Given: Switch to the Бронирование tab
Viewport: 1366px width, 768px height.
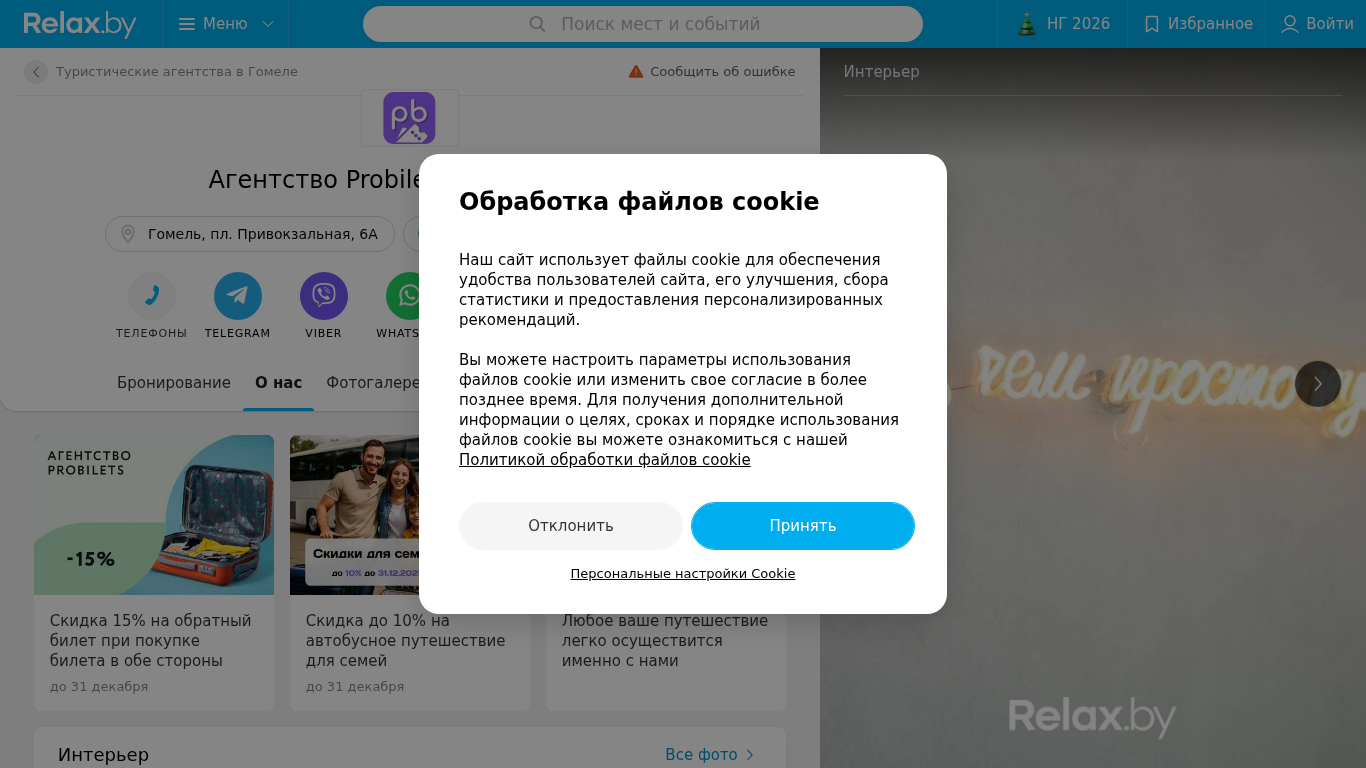Looking at the screenshot, I should [174, 383].
